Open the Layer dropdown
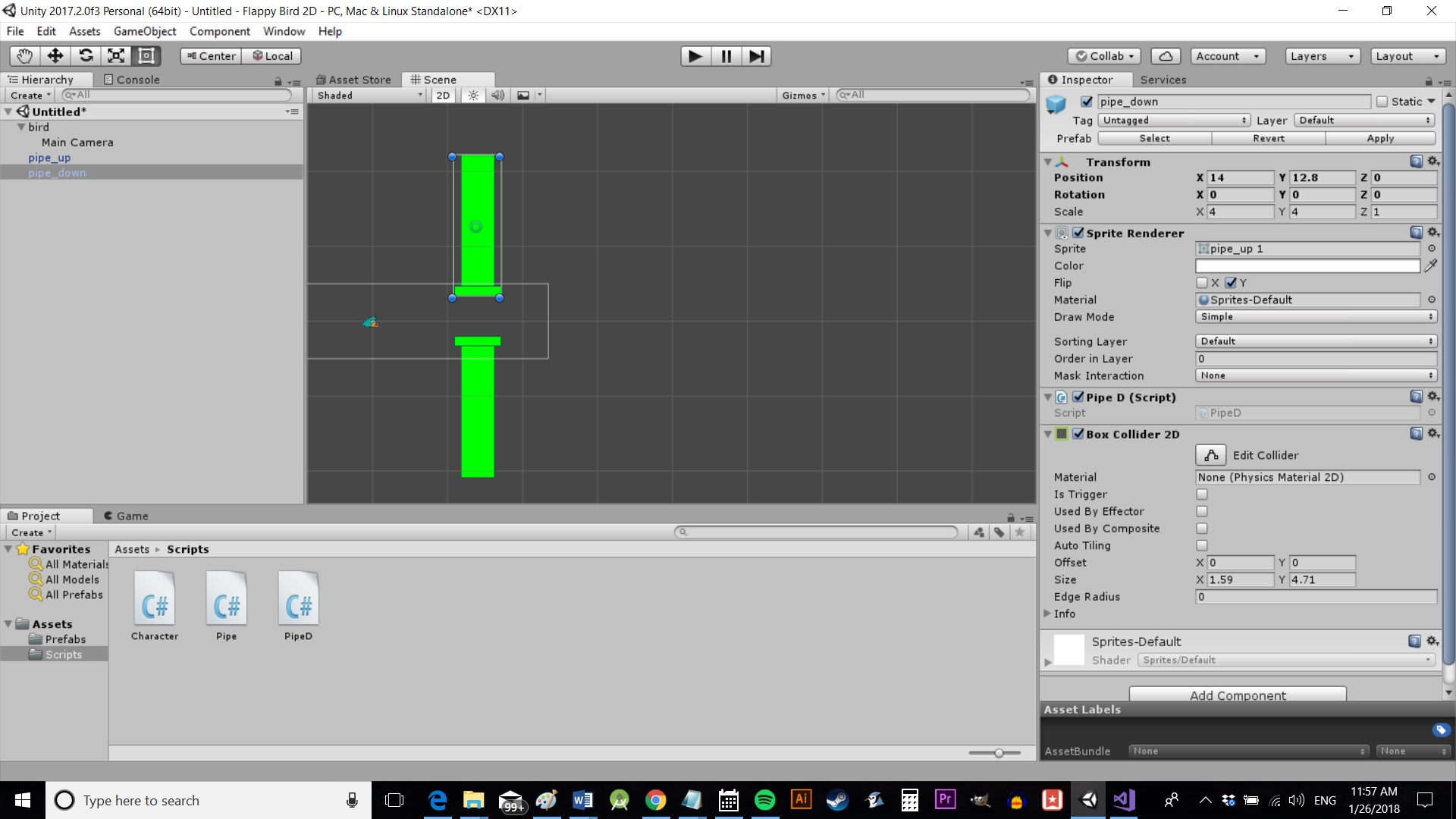The height and width of the screenshot is (819, 1456). (1364, 121)
